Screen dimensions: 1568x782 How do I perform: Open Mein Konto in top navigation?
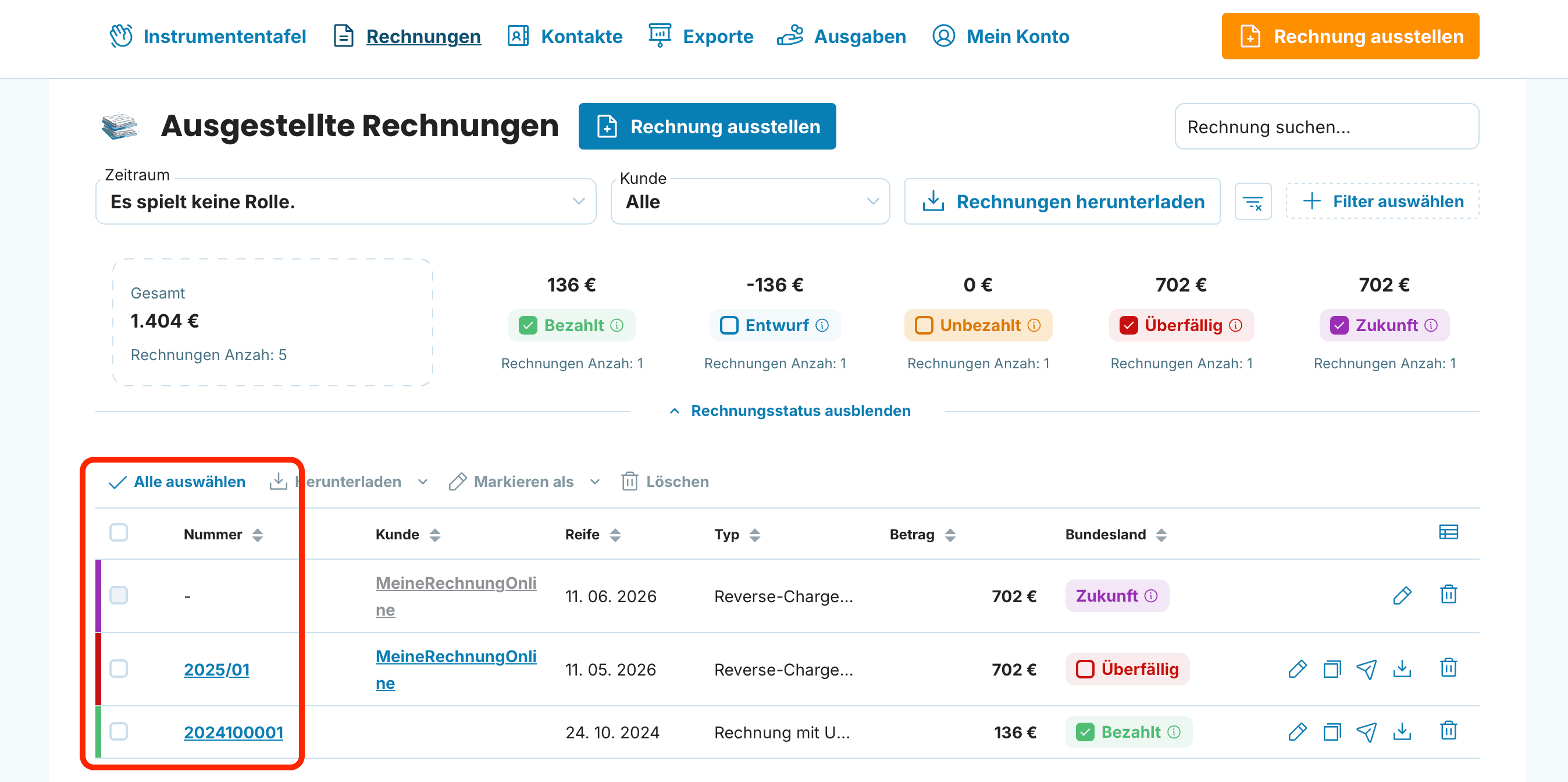pos(1000,37)
